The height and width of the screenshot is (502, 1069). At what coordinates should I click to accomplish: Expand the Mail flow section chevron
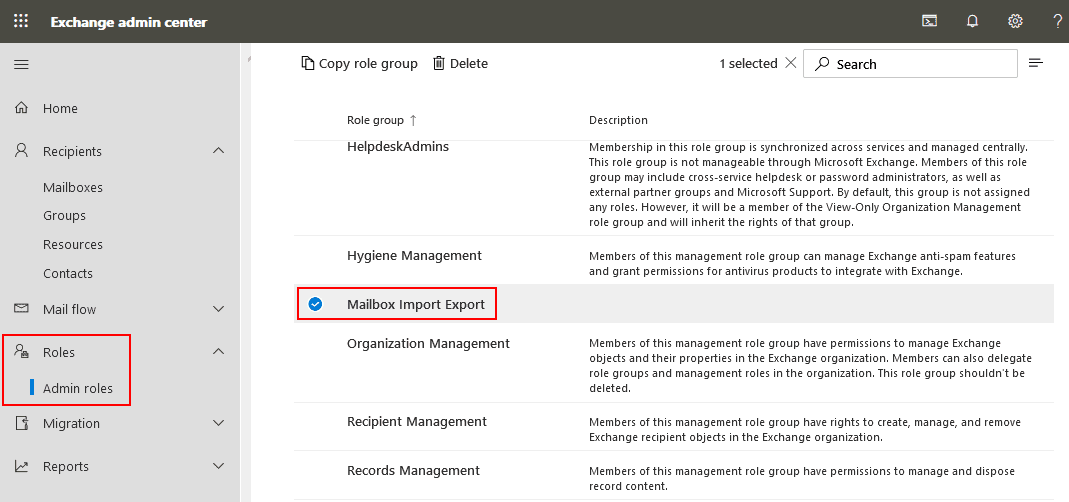(219, 309)
